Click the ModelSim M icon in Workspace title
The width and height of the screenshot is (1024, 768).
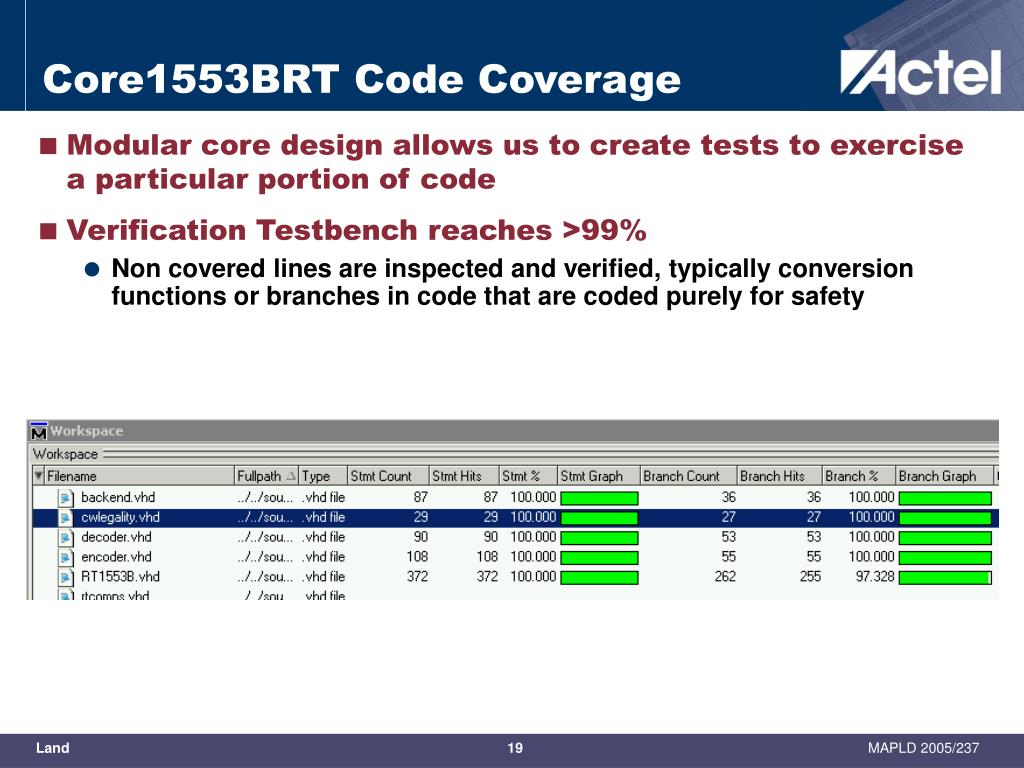(x=39, y=431)
